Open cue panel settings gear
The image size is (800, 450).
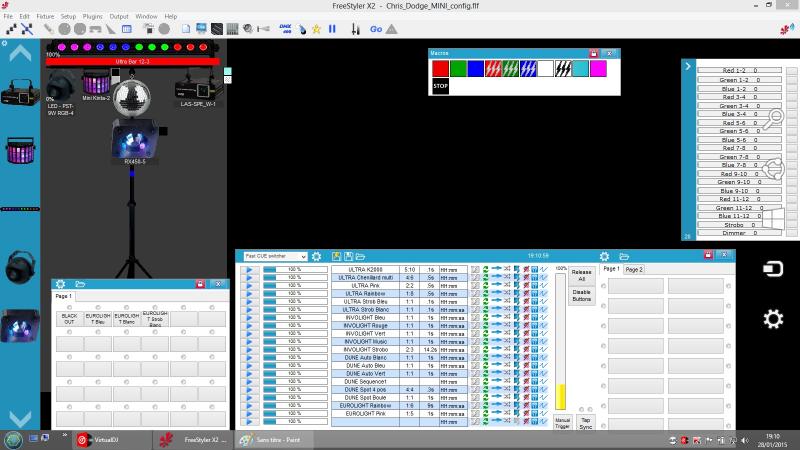click(x=316, y=256)
